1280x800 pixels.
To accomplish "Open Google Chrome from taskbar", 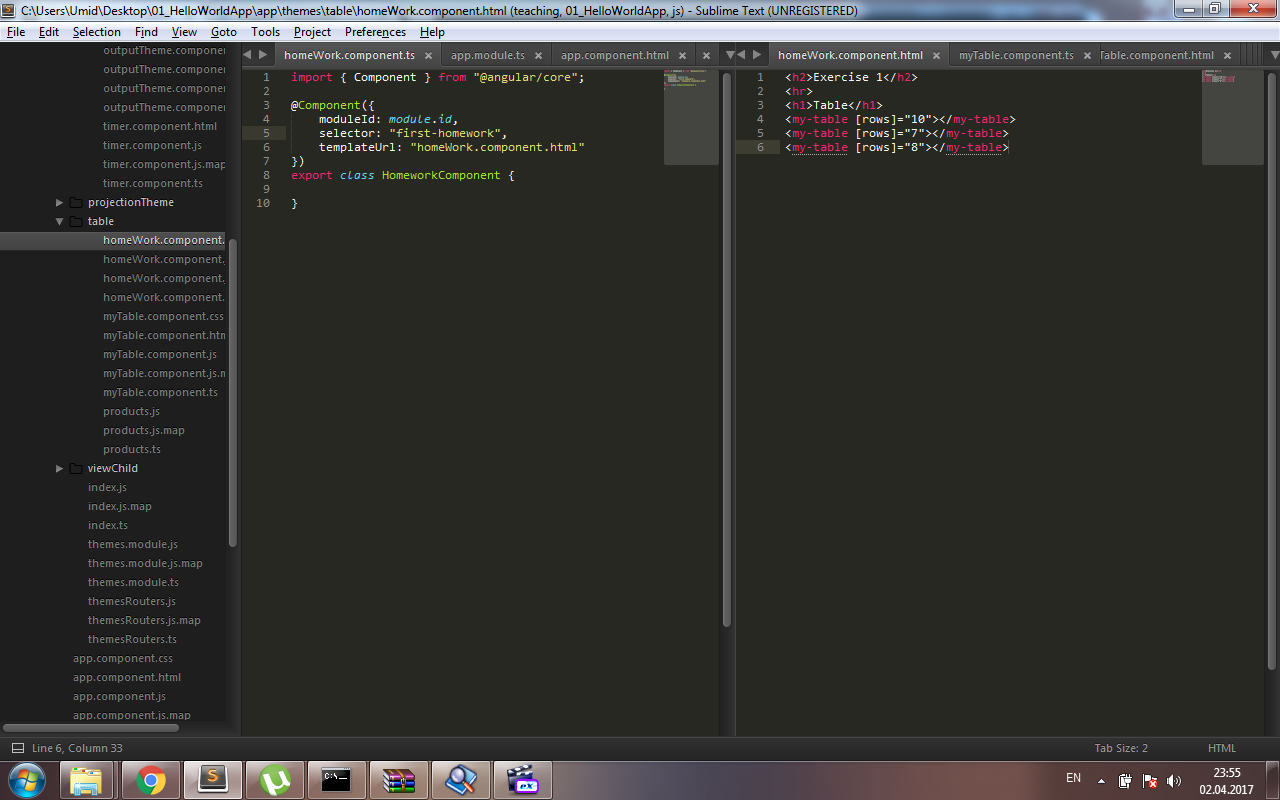I will (151, 780).
